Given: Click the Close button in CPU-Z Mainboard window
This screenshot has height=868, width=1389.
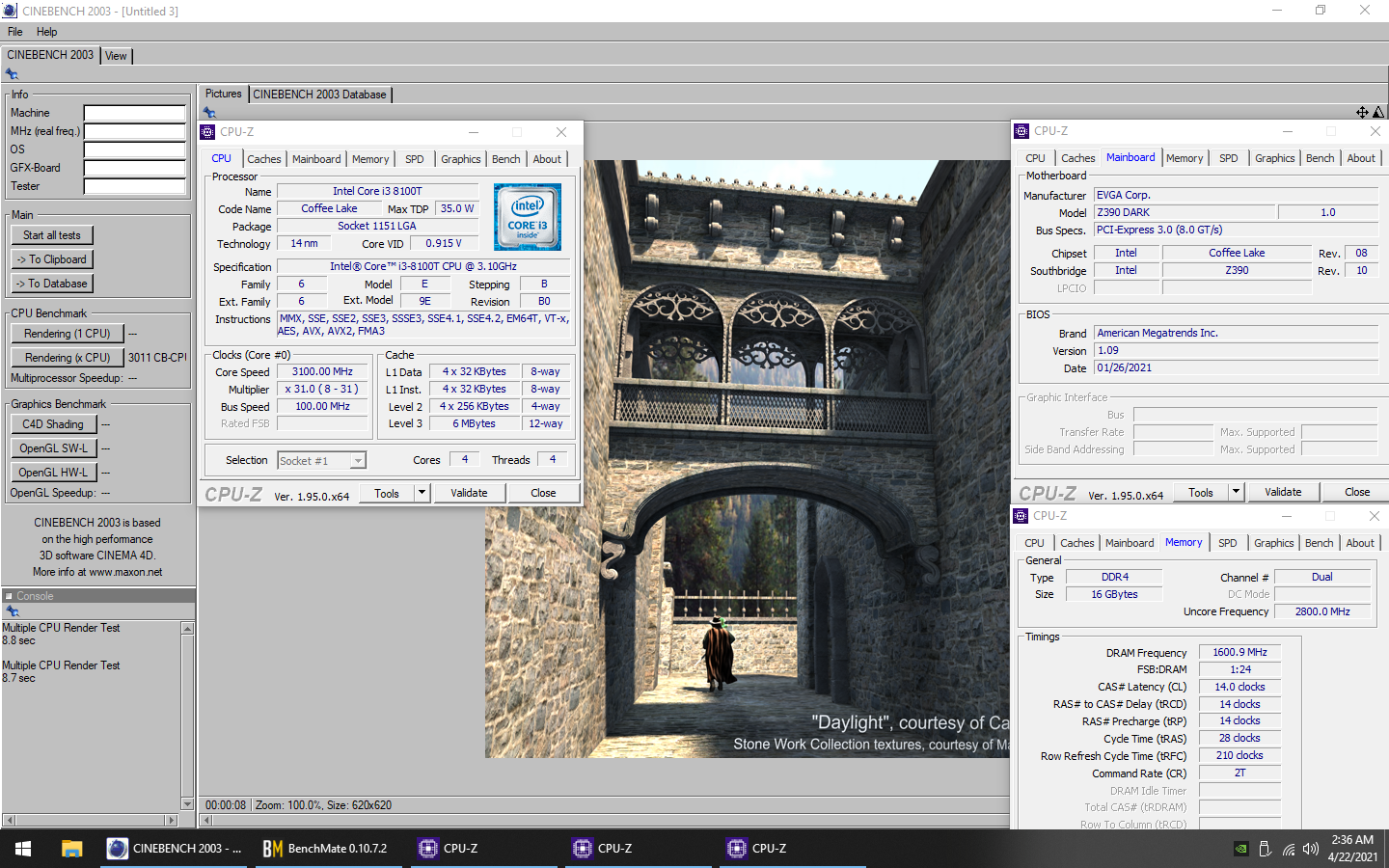Looking at the screenshot, I should [1357, 492].
